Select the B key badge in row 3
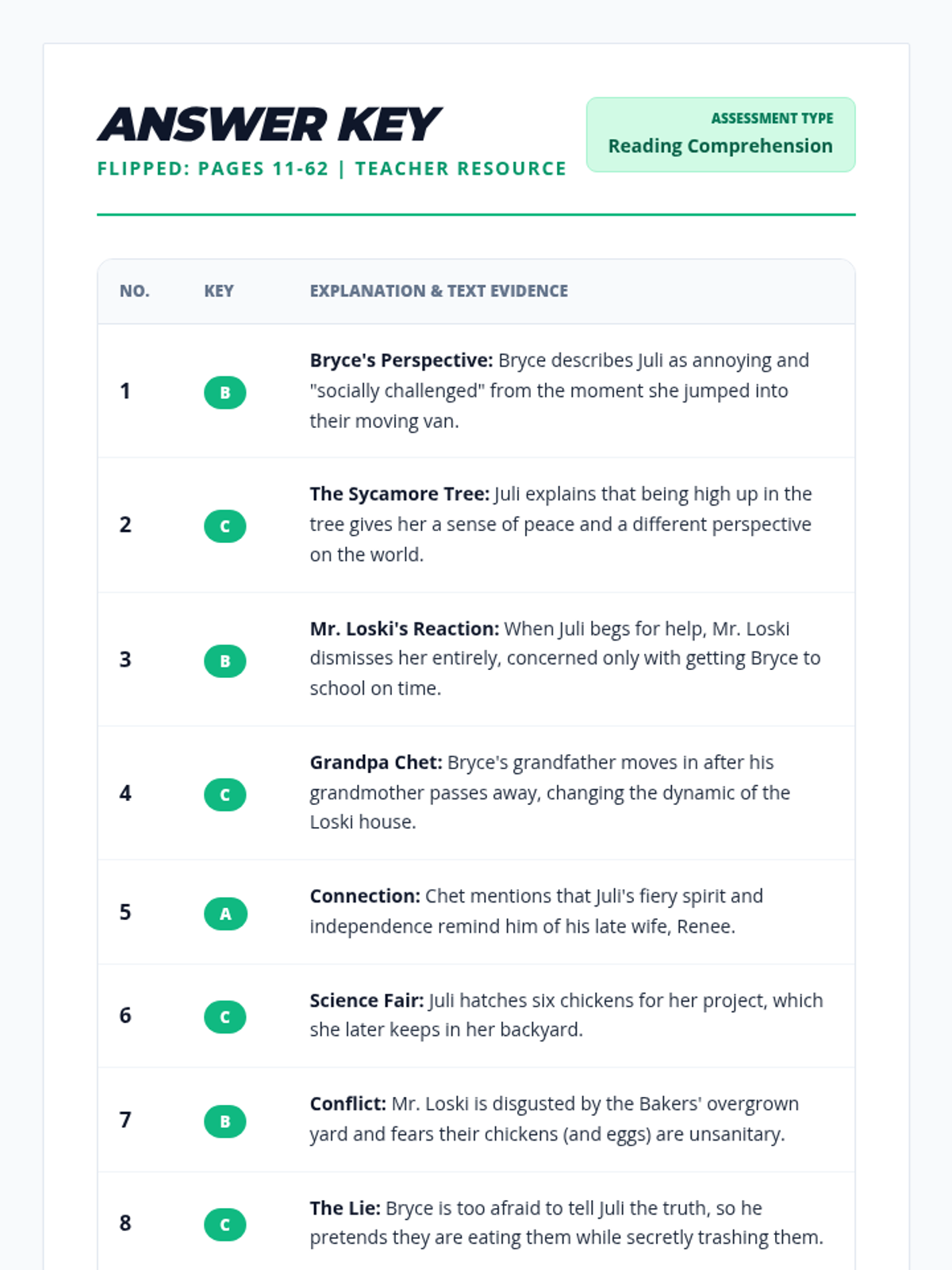The image size is (952, 1270). pos(225,660)
